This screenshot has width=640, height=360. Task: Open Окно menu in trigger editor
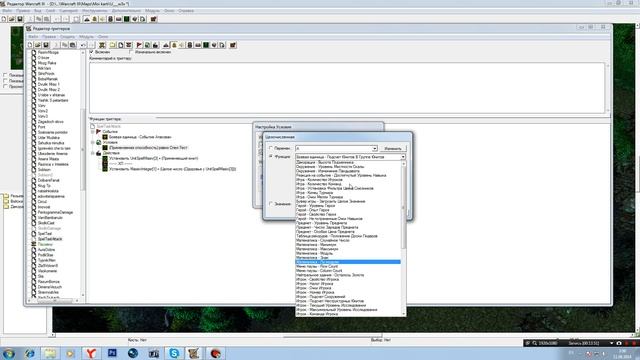[103, 37]
